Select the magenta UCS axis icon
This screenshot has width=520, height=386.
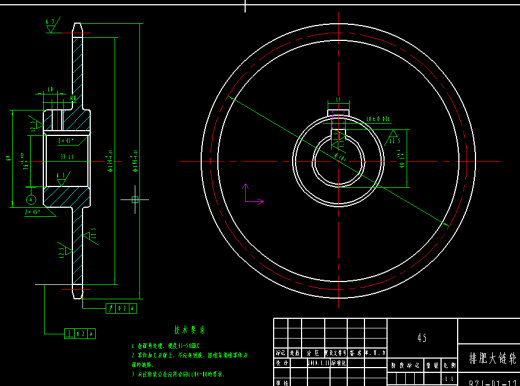(253, 194)
